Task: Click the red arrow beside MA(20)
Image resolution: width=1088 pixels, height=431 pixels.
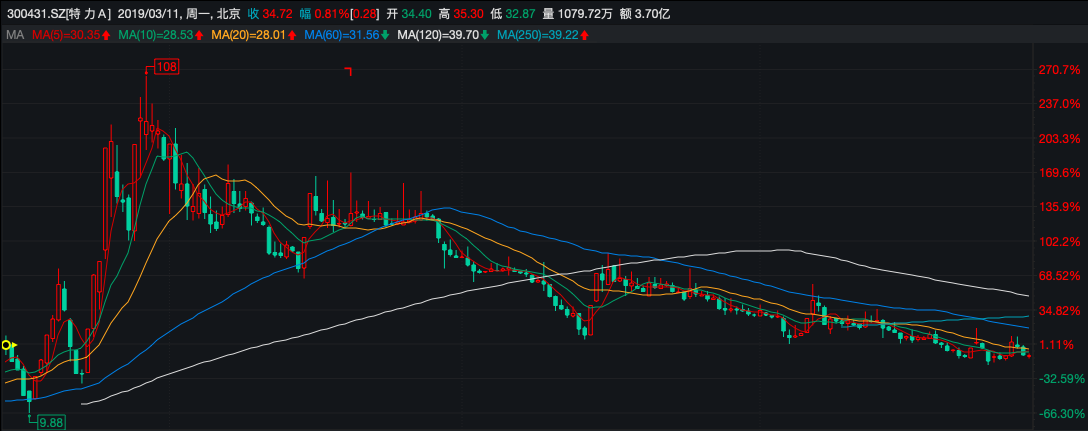Action: click(x=291, y=35)
